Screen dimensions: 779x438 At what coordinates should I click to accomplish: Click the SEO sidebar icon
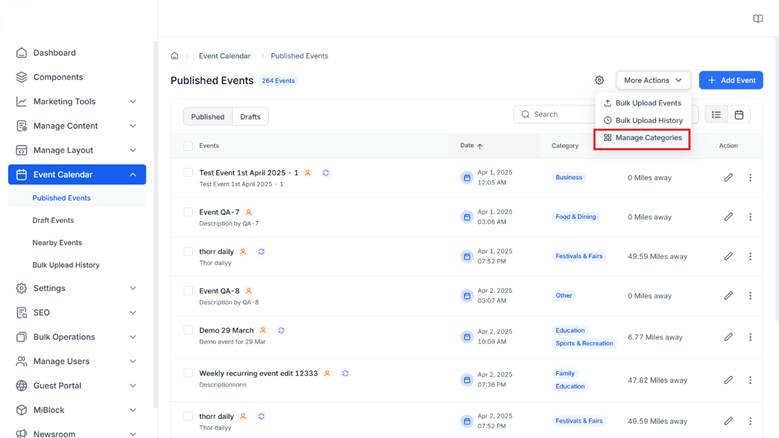coord(21,312)
